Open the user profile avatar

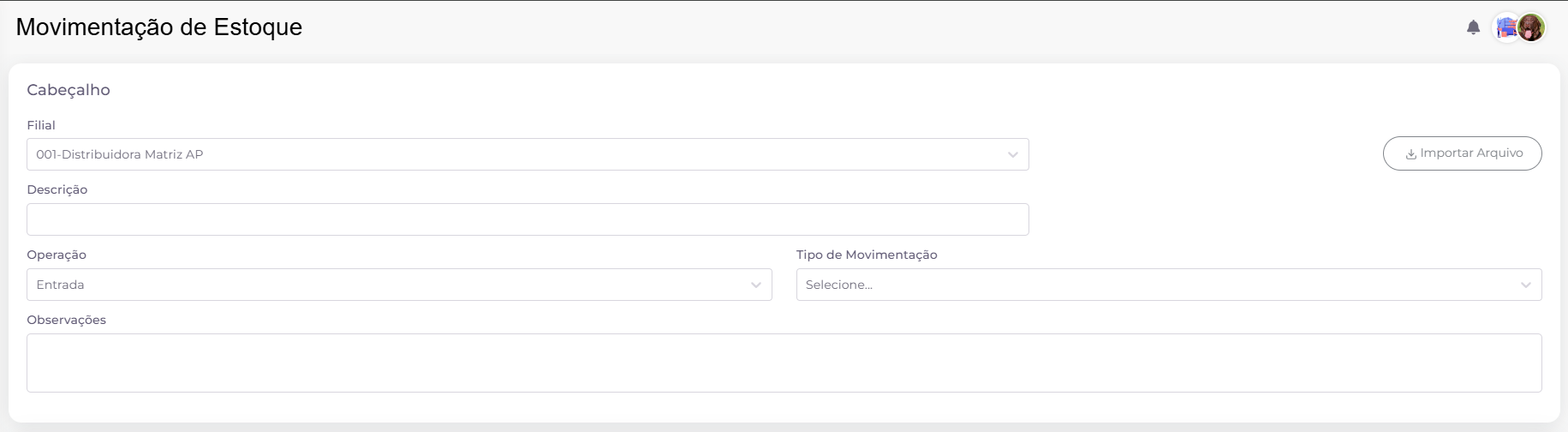click(1531, 27)
